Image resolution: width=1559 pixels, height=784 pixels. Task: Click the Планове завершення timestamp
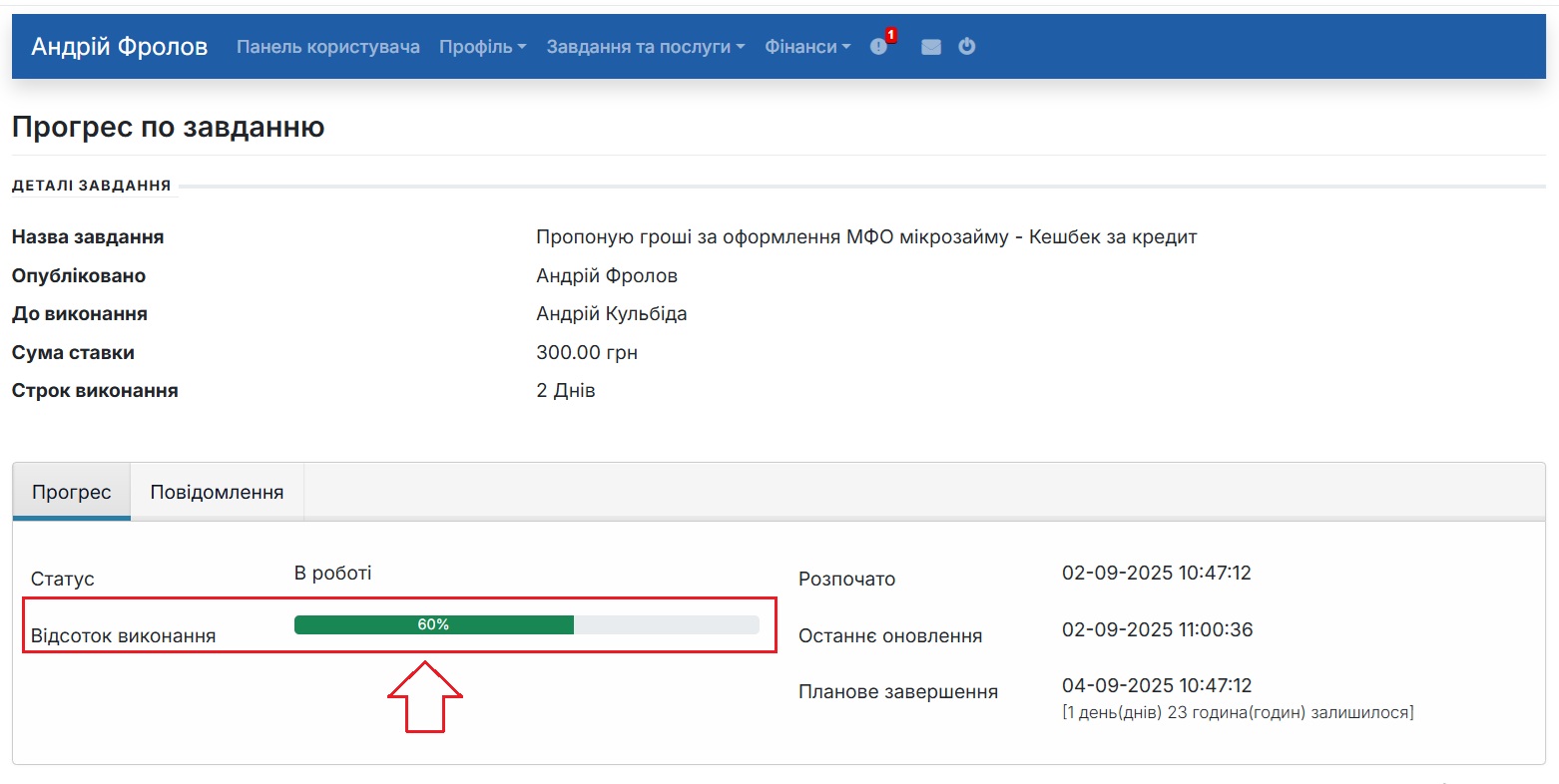tap(1156, 685)
